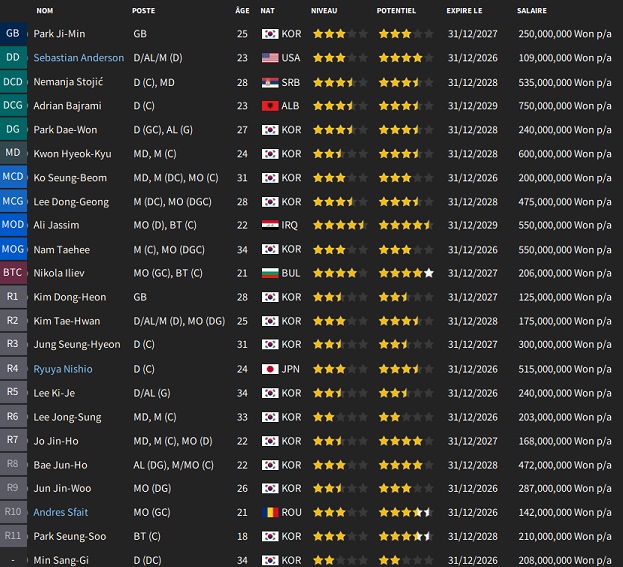Select the Jo Jin-Ho row name

(56, 441)
